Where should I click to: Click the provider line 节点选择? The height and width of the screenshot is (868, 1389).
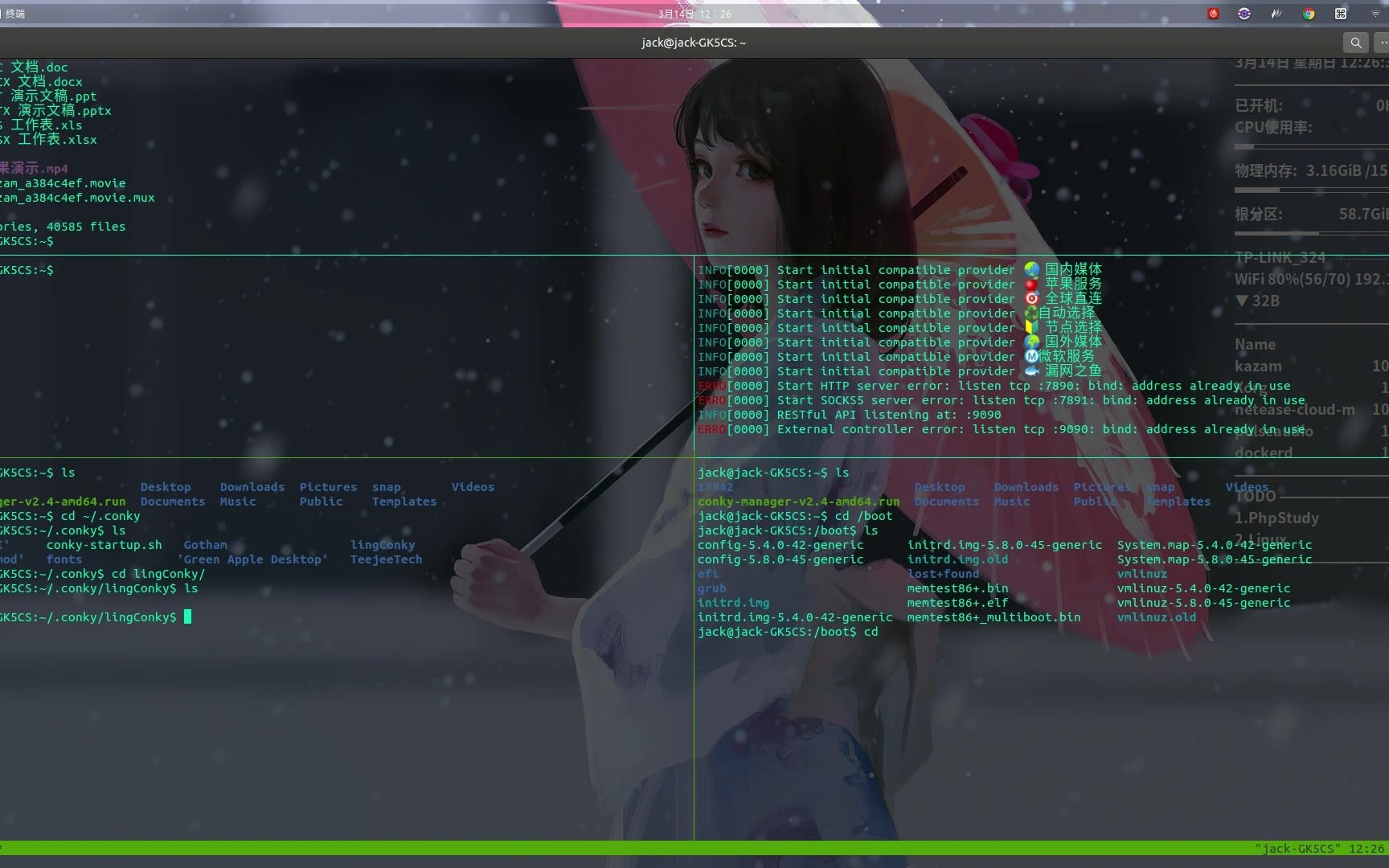(x=899, y=328)
